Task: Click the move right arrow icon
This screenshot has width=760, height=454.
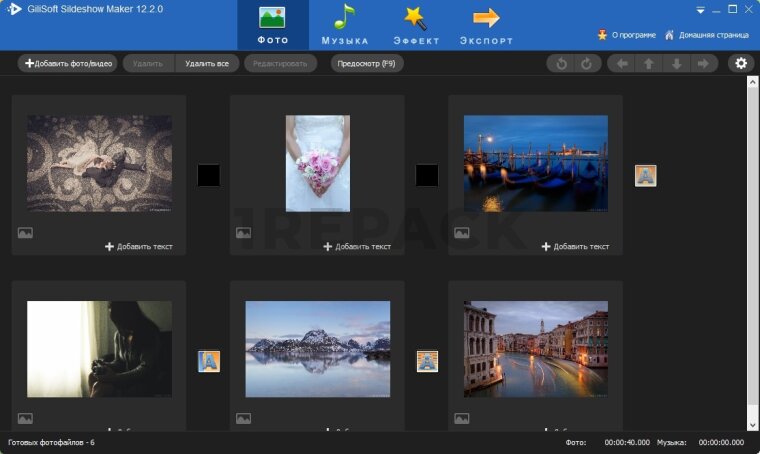Action: (704, 64)
